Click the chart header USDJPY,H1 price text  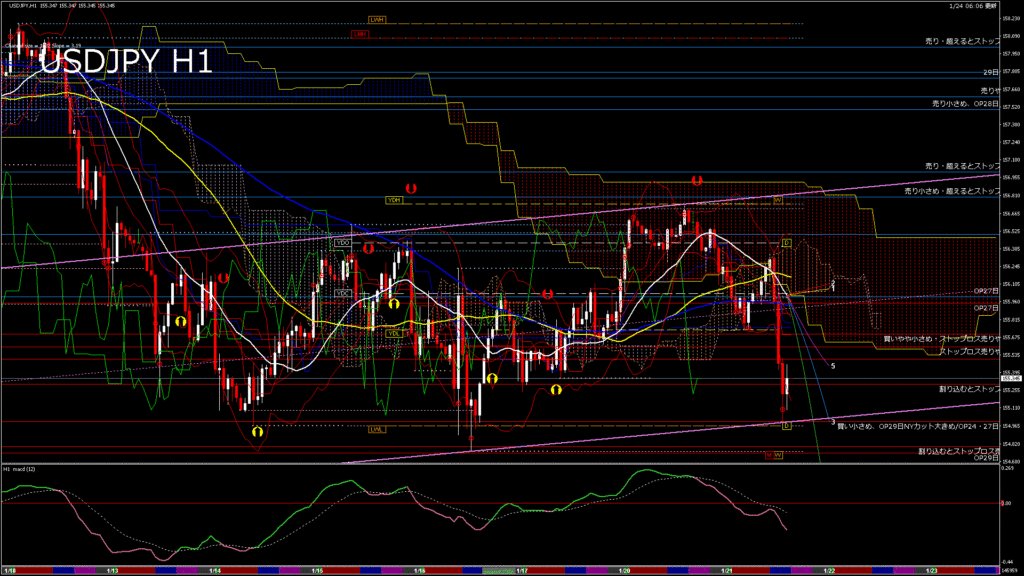pos(62,5)
